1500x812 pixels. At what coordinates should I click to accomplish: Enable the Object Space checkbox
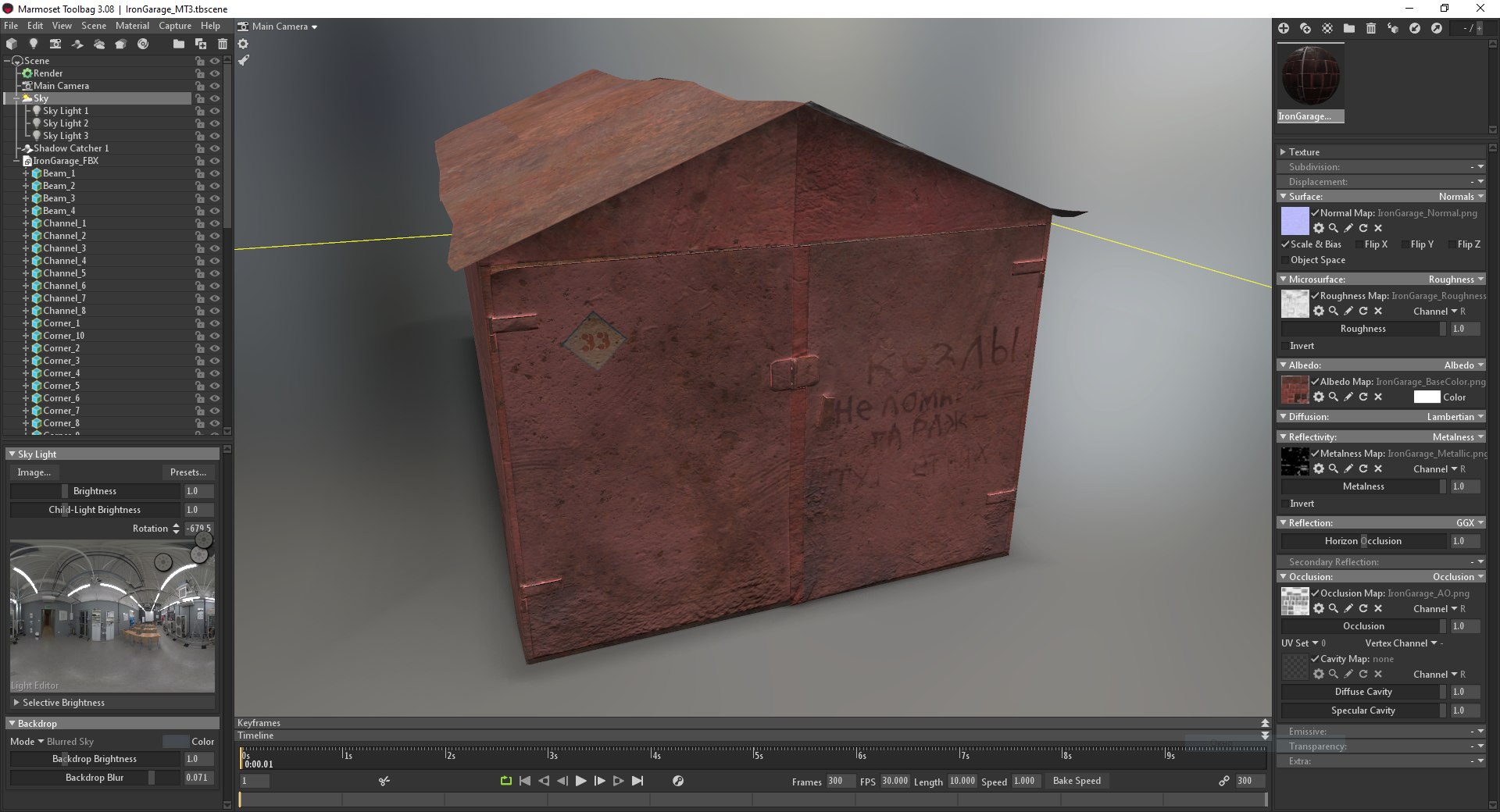tap(1285, 260)
